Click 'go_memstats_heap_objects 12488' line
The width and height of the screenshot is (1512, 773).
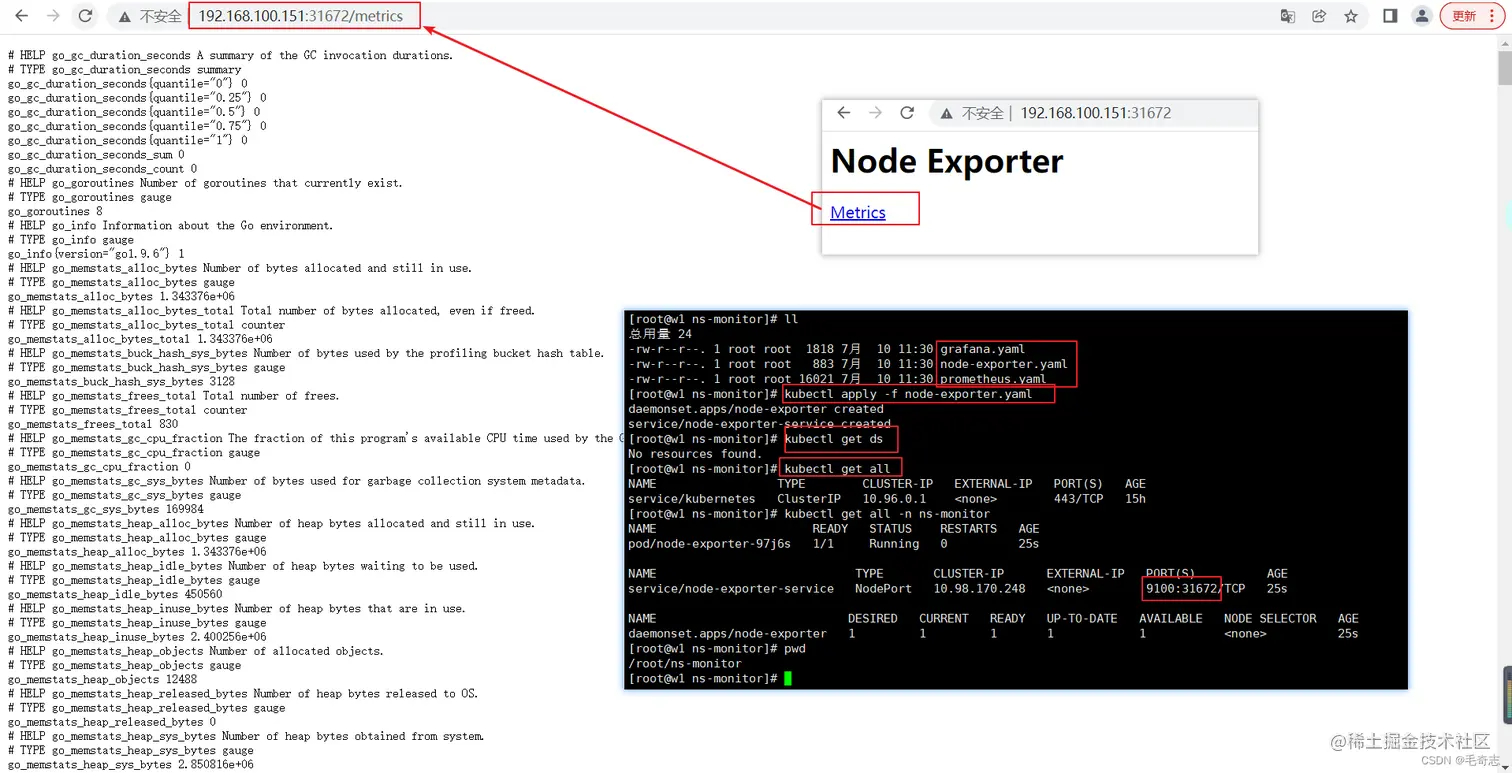coord(104,679)
